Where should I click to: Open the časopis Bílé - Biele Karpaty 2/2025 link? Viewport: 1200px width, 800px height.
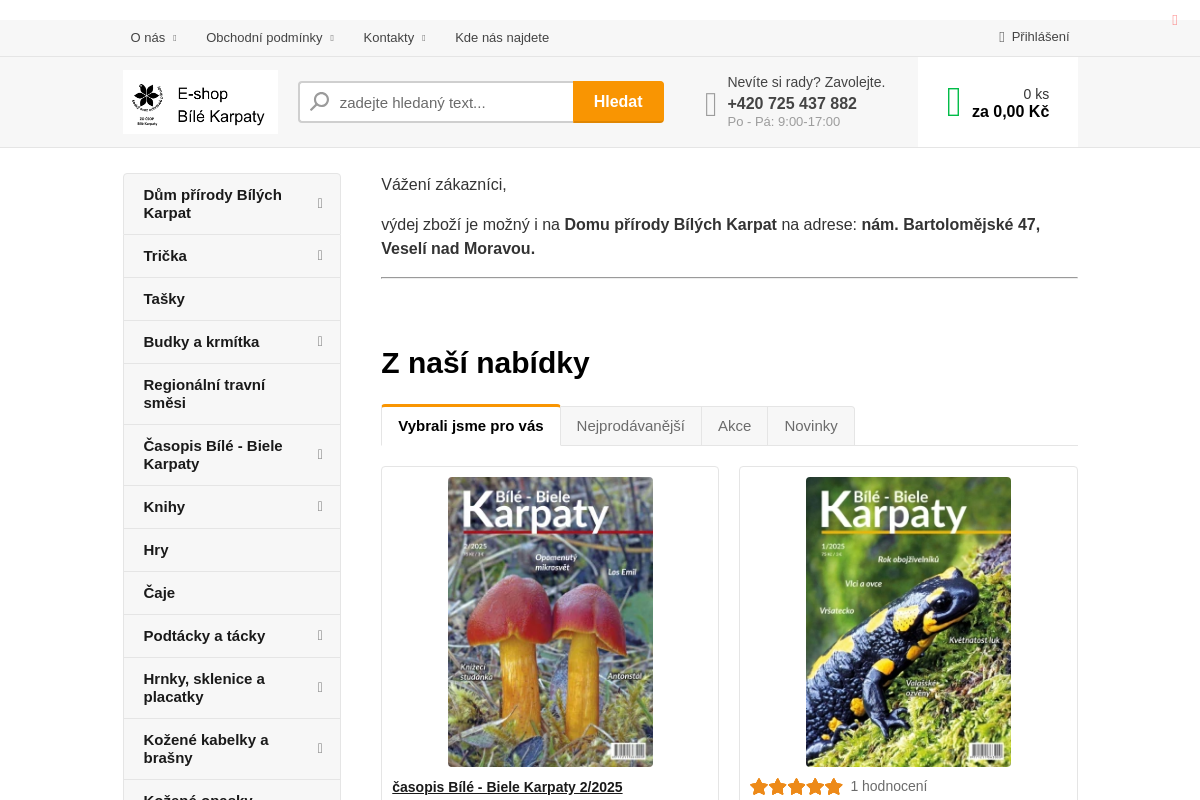click(507, 787)
